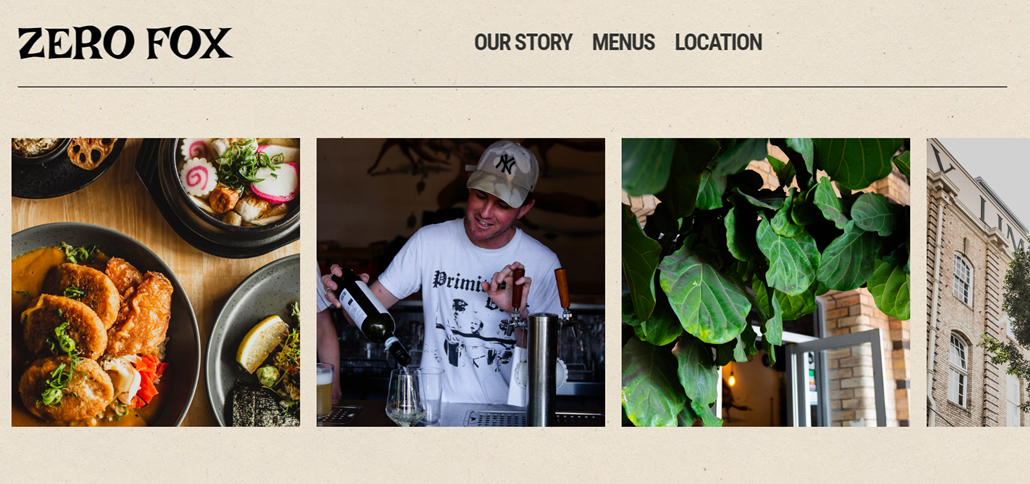Click the NY camo cap on bartender
Screen dimensions: 1030x484
pos(503,172)
